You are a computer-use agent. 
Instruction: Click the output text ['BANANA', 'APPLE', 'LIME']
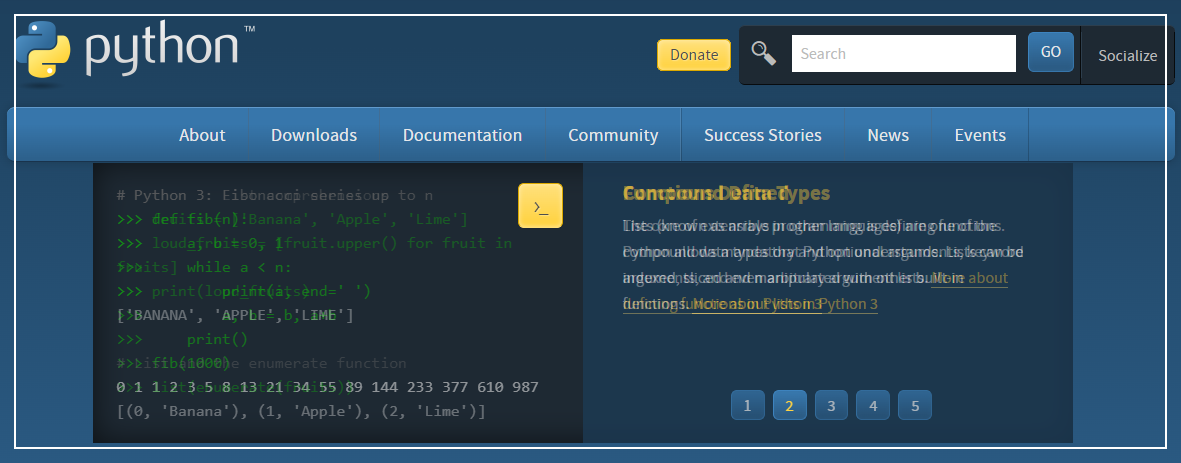(x=235, y=315)
